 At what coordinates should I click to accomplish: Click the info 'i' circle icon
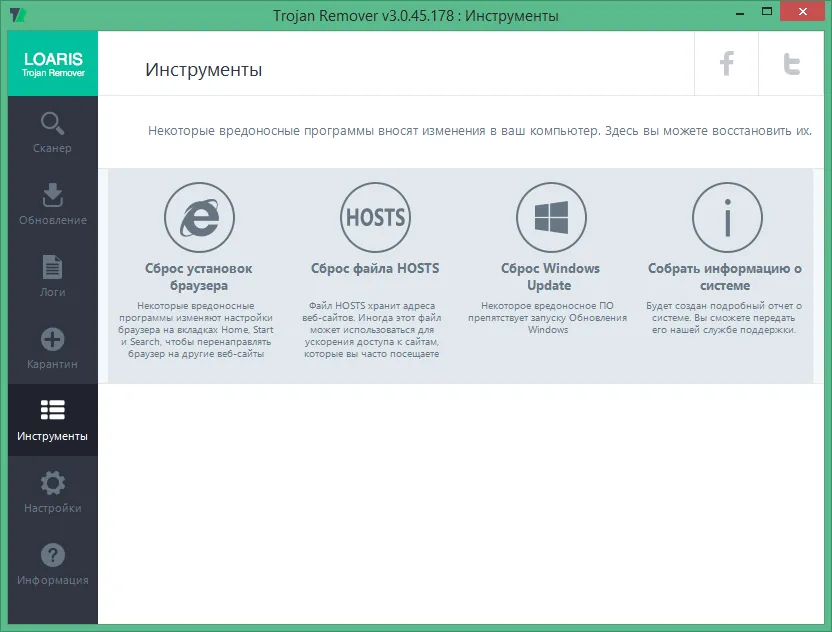pyautogui.click(x=727, y=218)
